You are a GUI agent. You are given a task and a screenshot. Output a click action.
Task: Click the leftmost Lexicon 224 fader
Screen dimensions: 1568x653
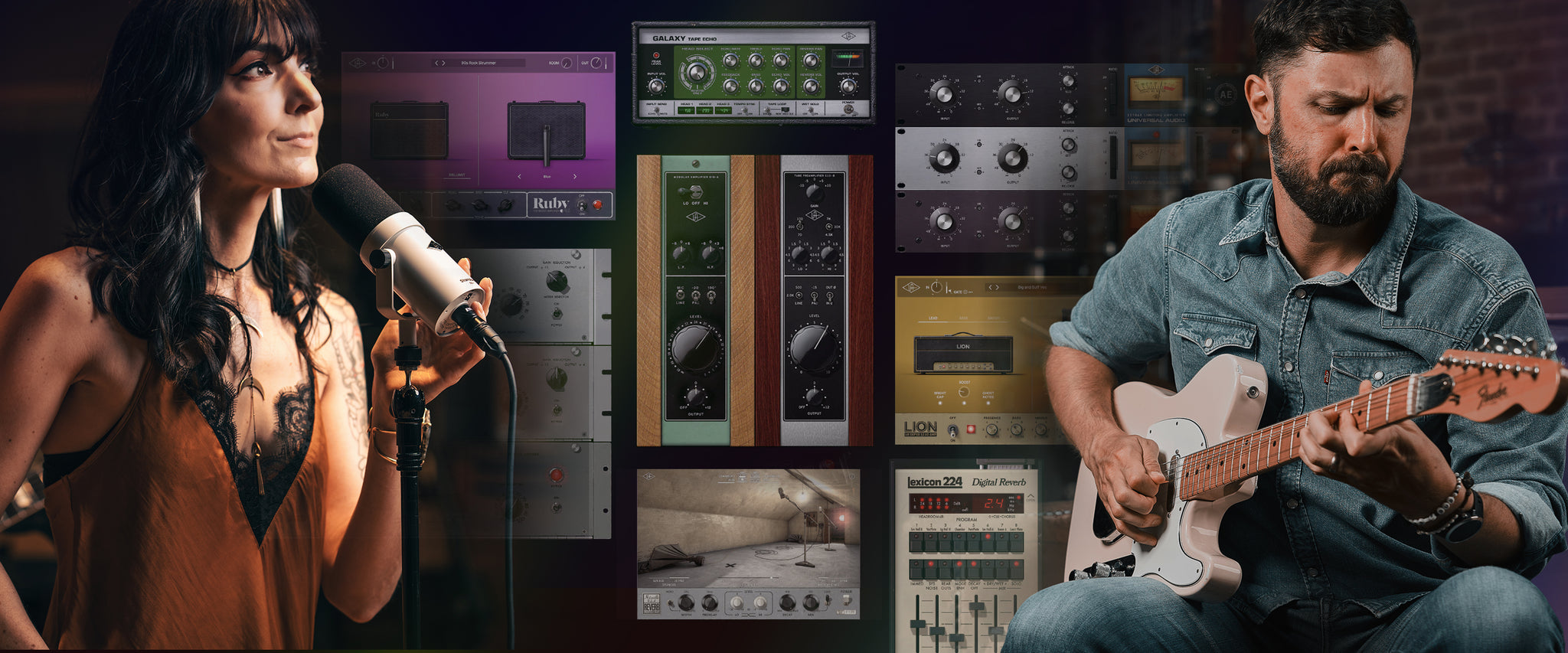917,624
